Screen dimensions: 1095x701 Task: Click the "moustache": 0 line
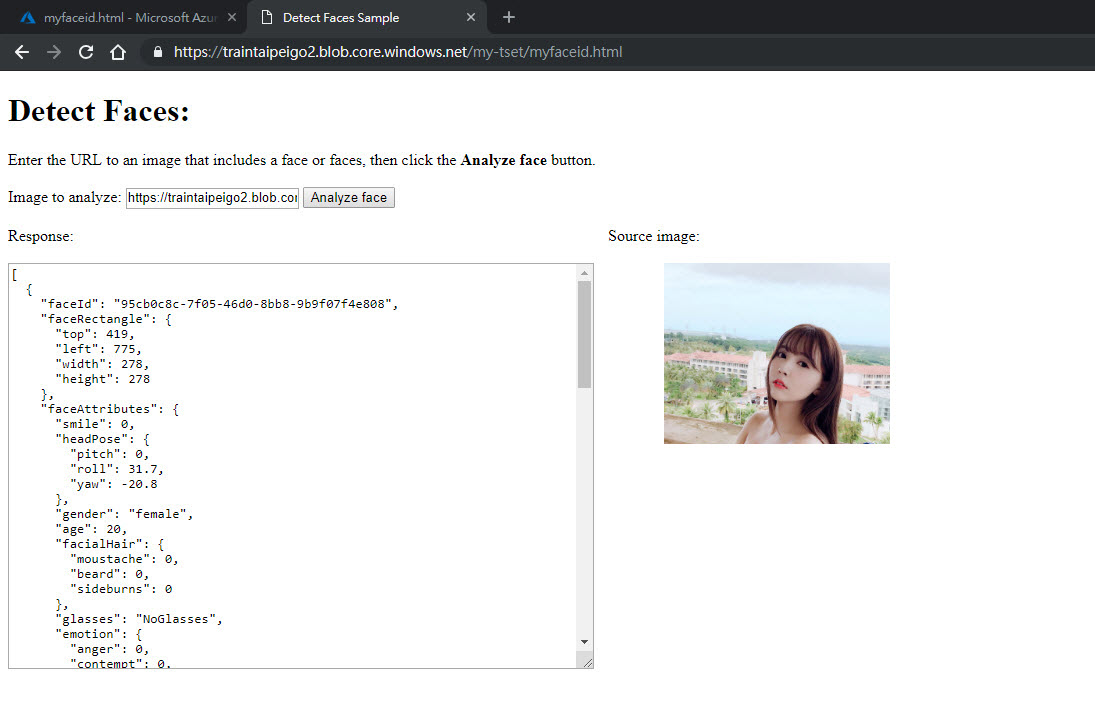(124, 559)
